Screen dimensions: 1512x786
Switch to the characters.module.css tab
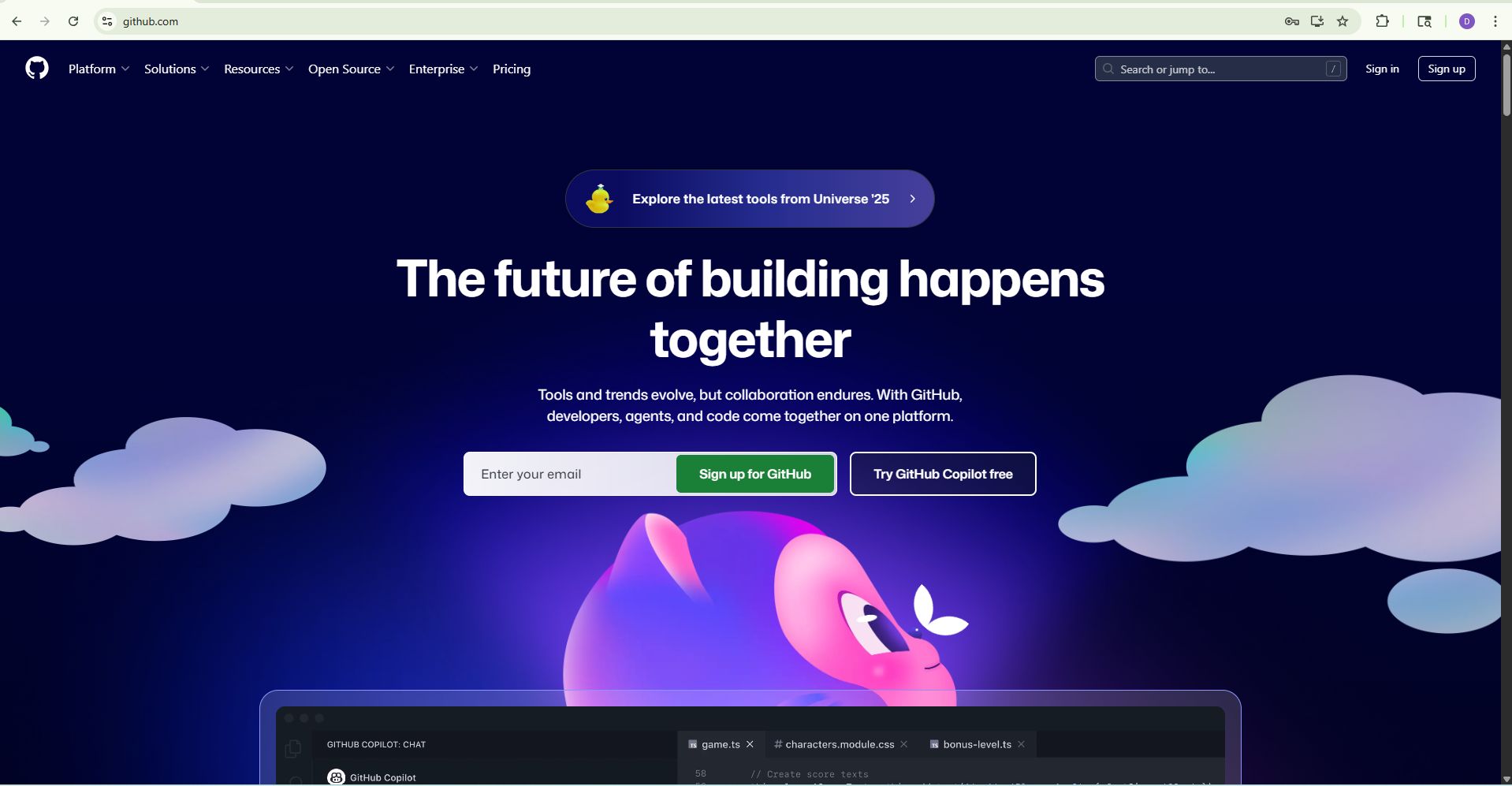pos(840,744)
